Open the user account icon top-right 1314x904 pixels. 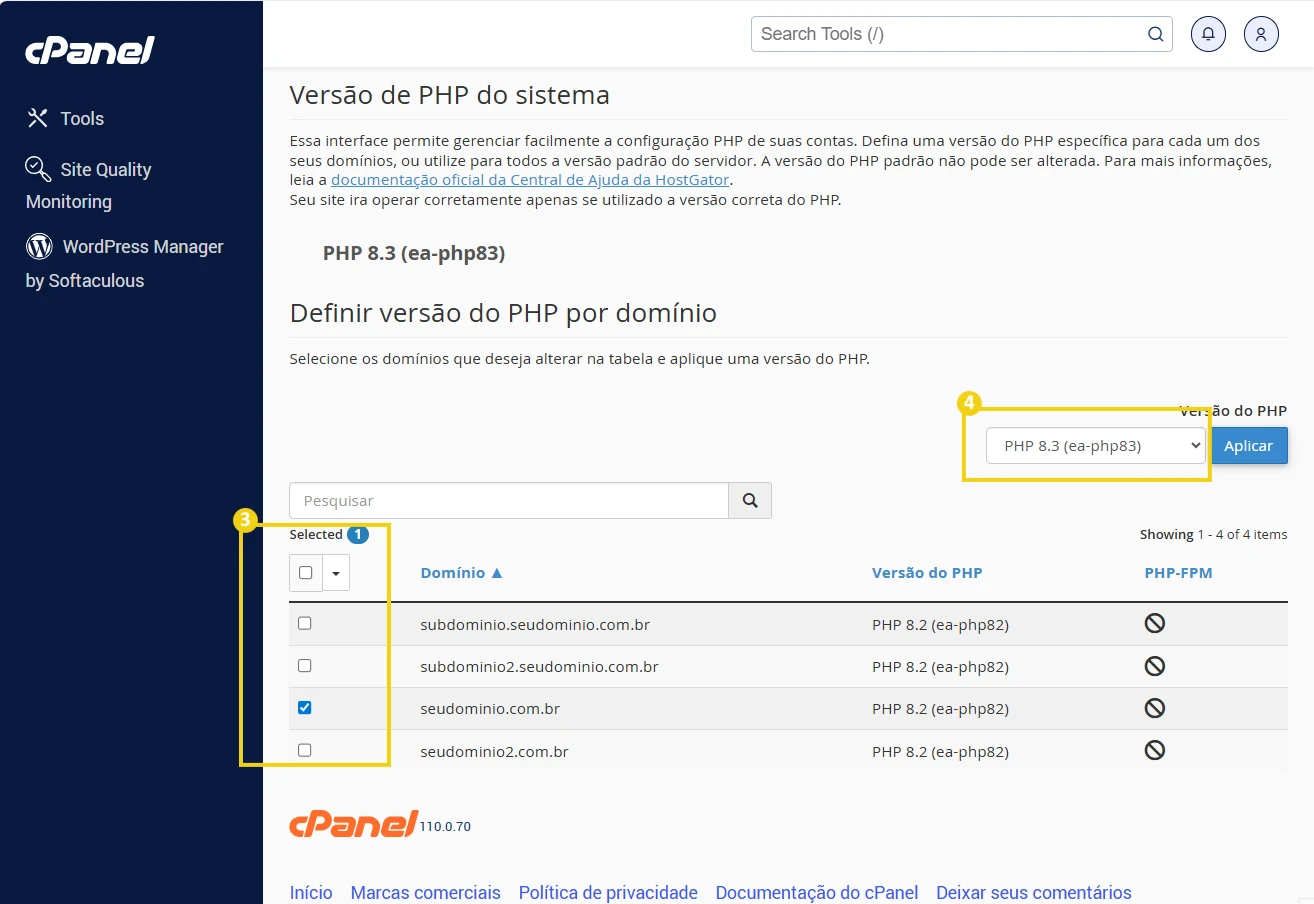(1261, 33)
